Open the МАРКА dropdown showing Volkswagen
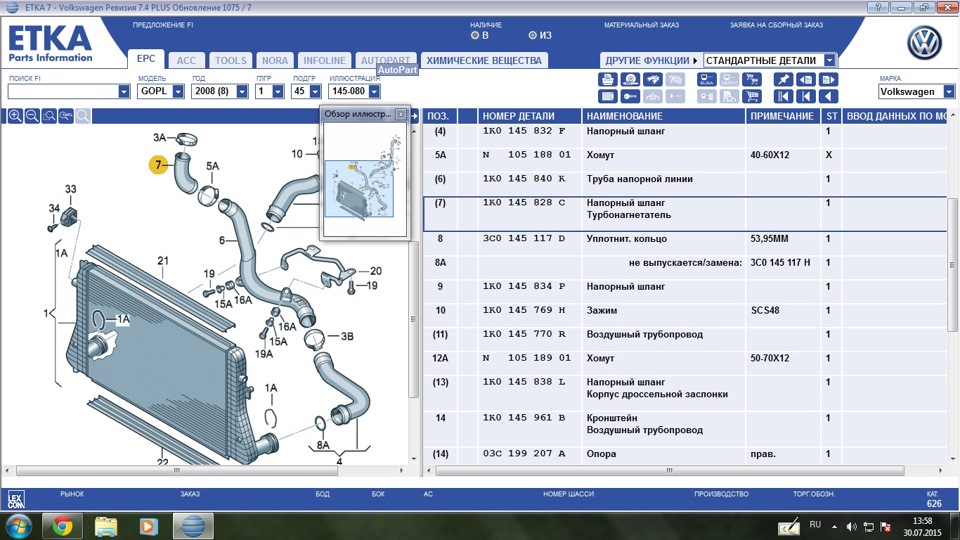Viewport: 960px width, 540px height. click(948, 91)
